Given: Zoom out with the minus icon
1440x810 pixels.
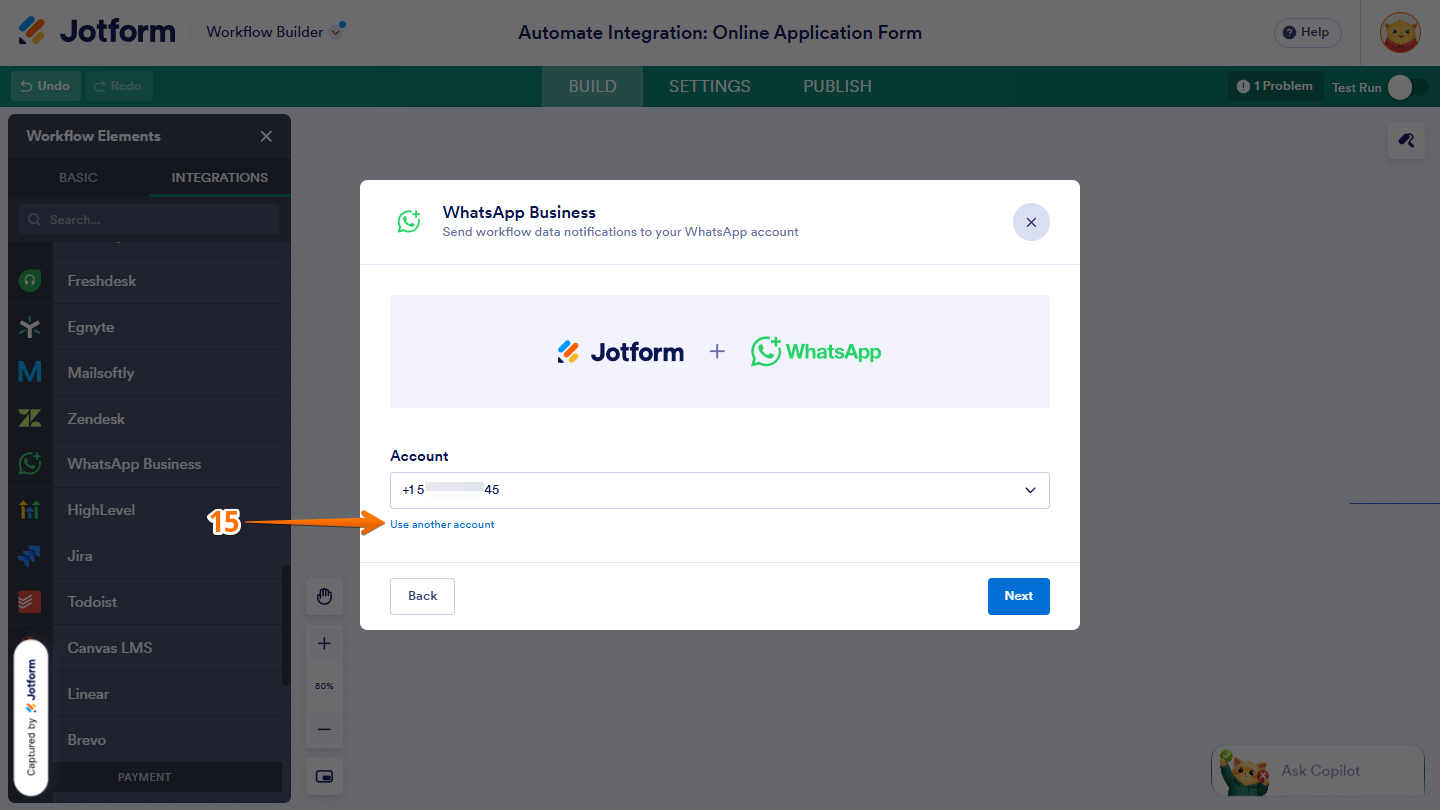Looking at the screenshot, I should [x=324, y=729].
